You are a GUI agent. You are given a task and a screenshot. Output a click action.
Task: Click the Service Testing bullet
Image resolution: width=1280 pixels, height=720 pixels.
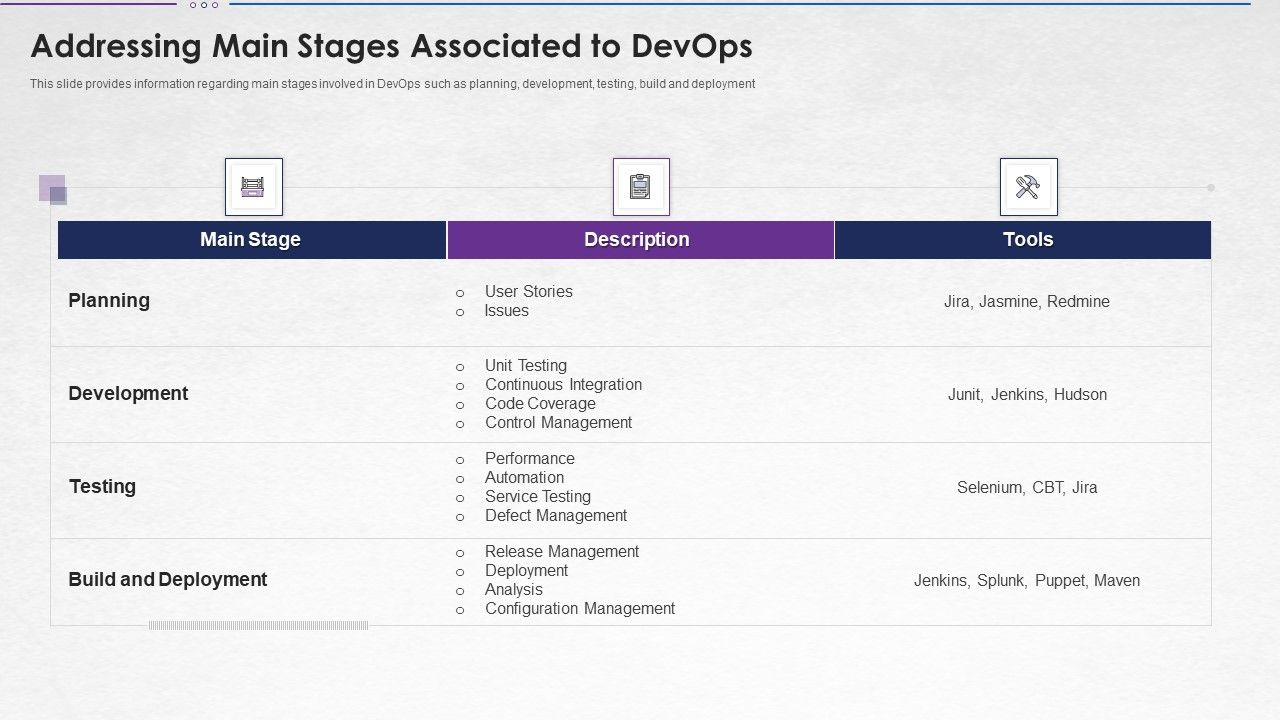[538, 497]
